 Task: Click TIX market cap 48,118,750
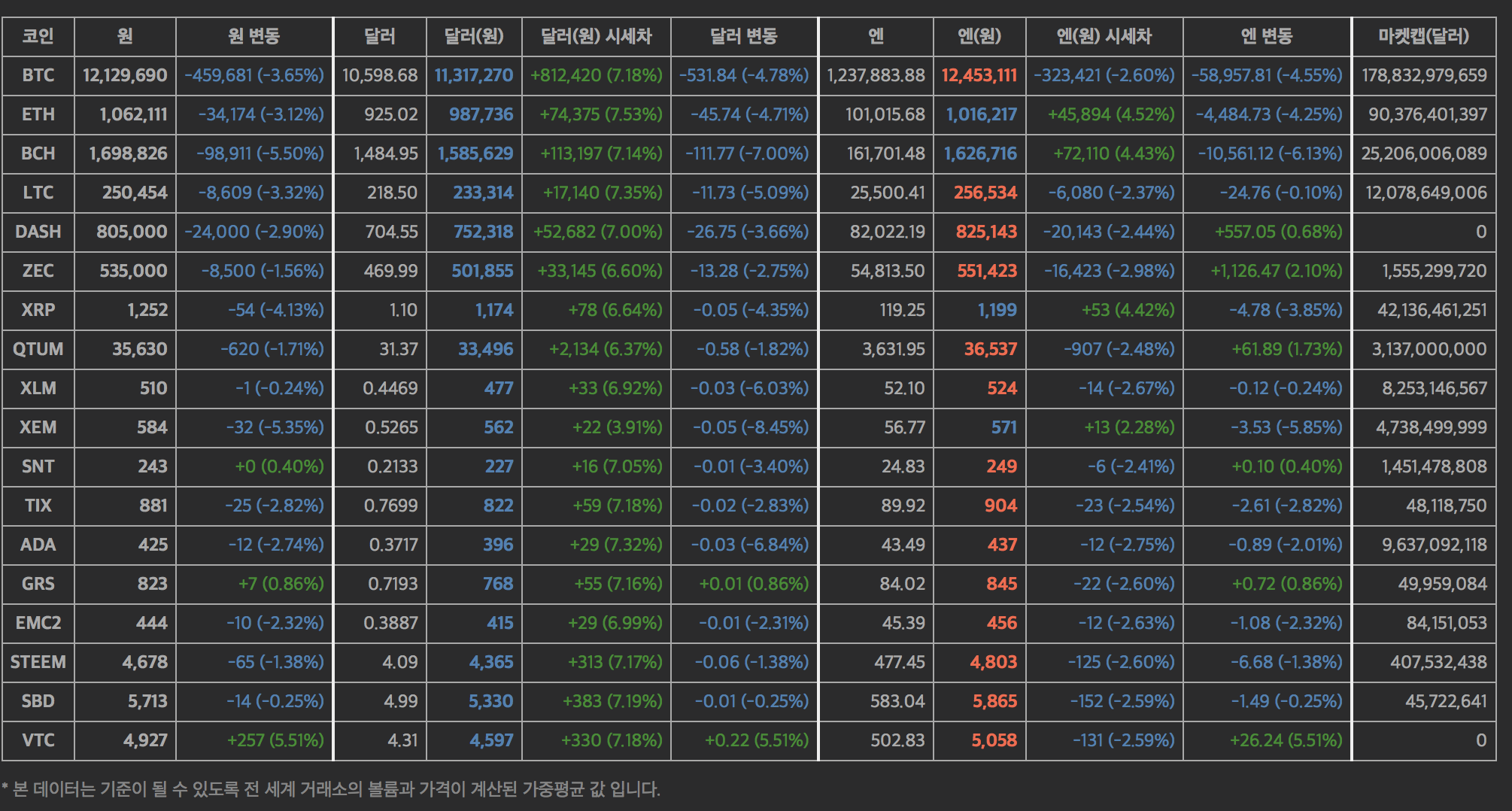pyautogui.click(x=1447, y=506)
